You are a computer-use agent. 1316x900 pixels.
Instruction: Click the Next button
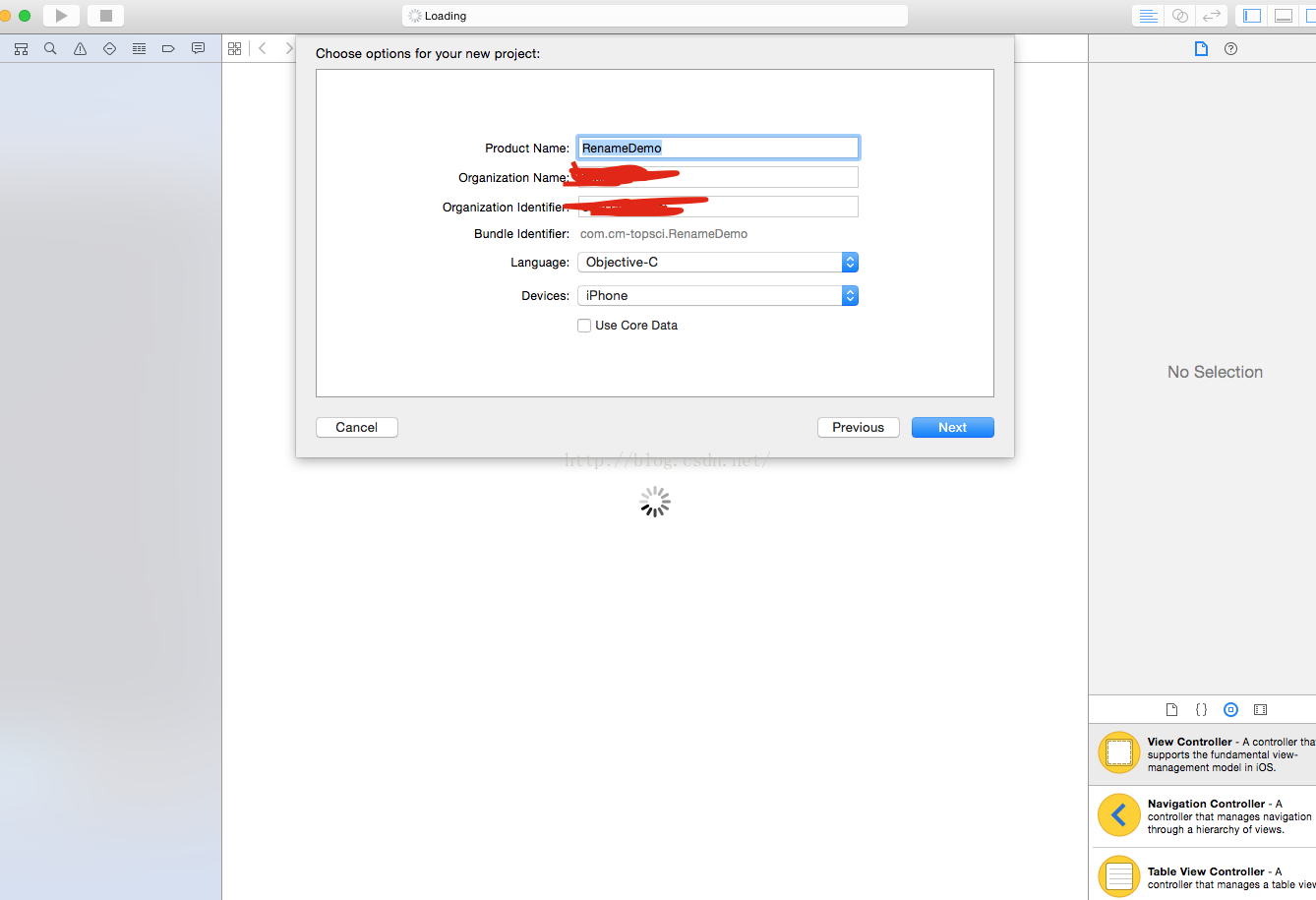tap(953, 427)
